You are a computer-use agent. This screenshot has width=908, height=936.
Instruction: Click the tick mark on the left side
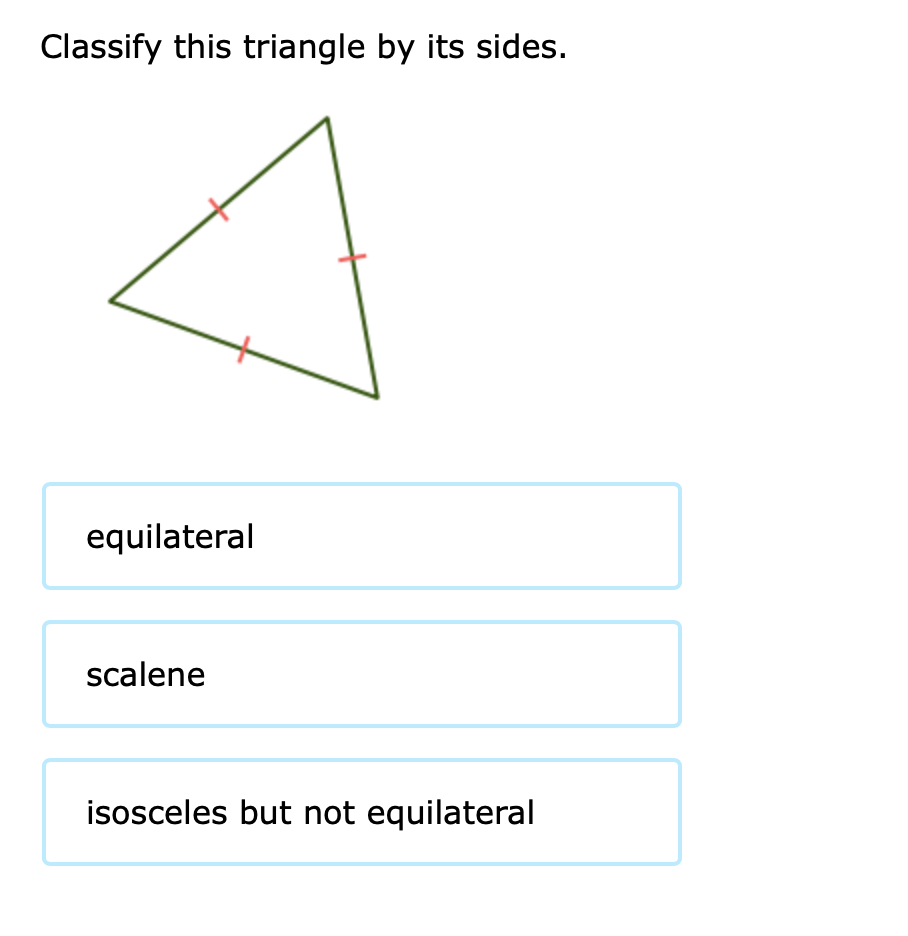click(x=218, y=207)
